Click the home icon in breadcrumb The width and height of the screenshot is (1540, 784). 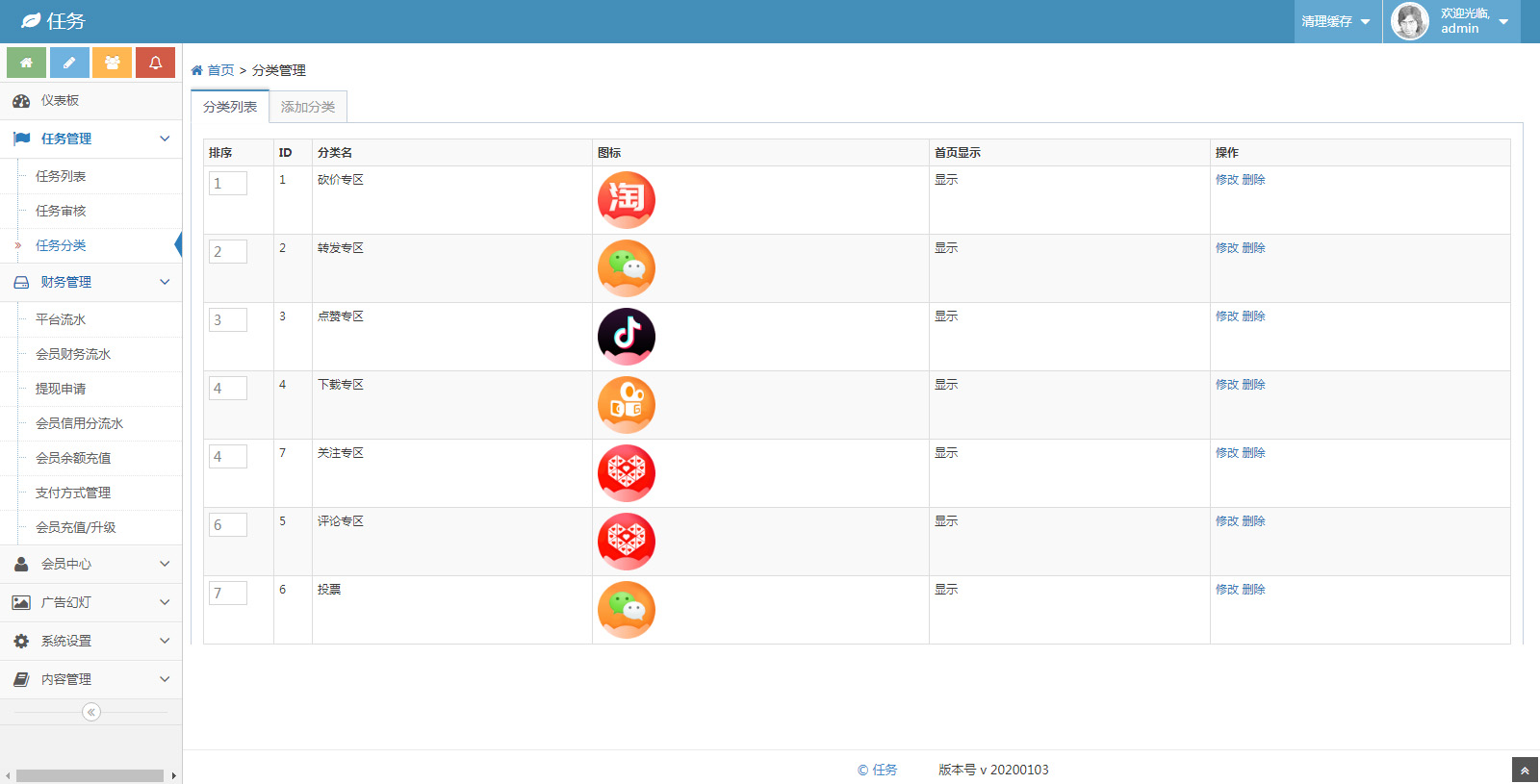click(x=196, y=70)
